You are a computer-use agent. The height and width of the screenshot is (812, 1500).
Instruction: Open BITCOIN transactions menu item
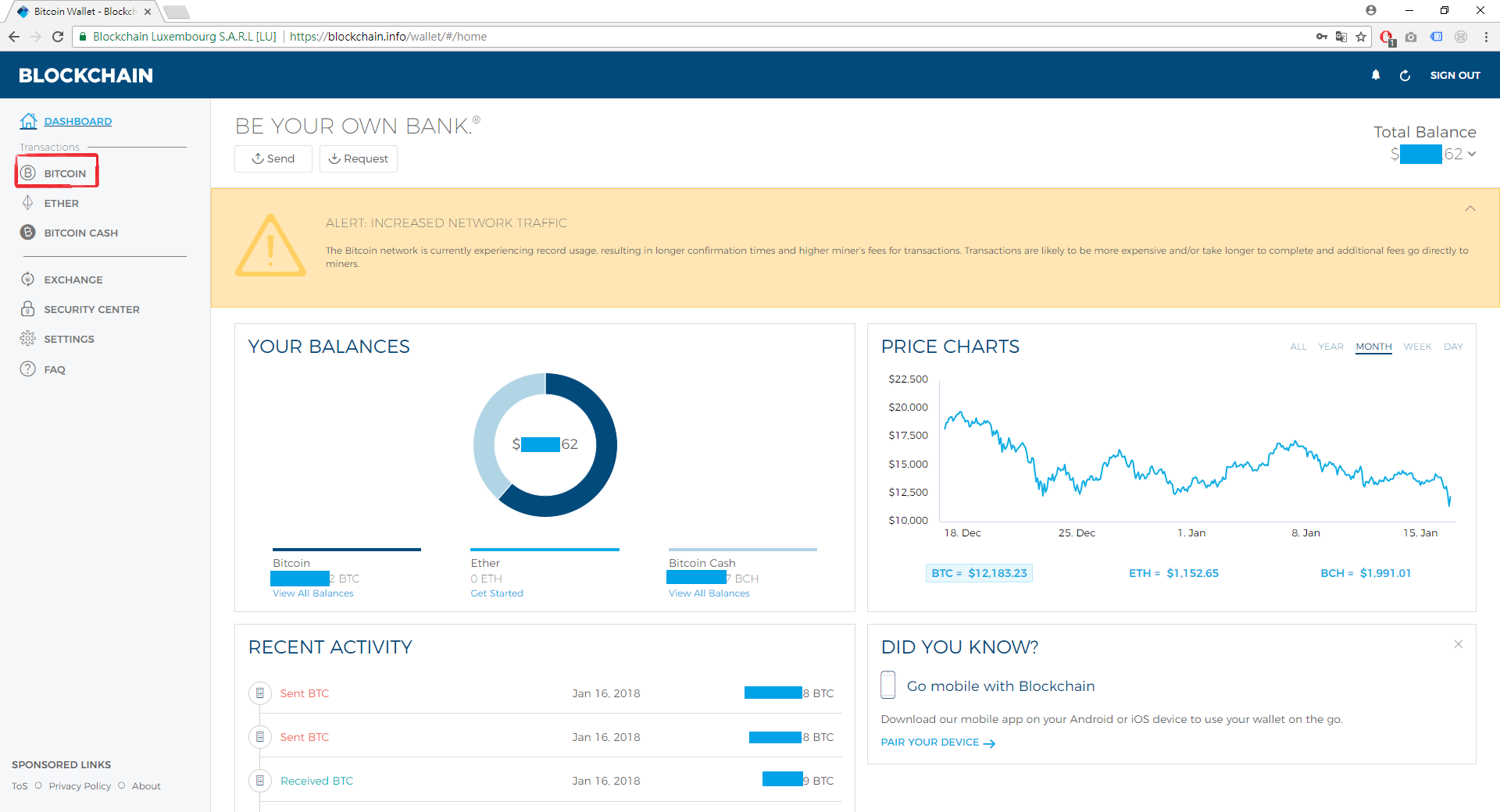click(x=65, y=173)
